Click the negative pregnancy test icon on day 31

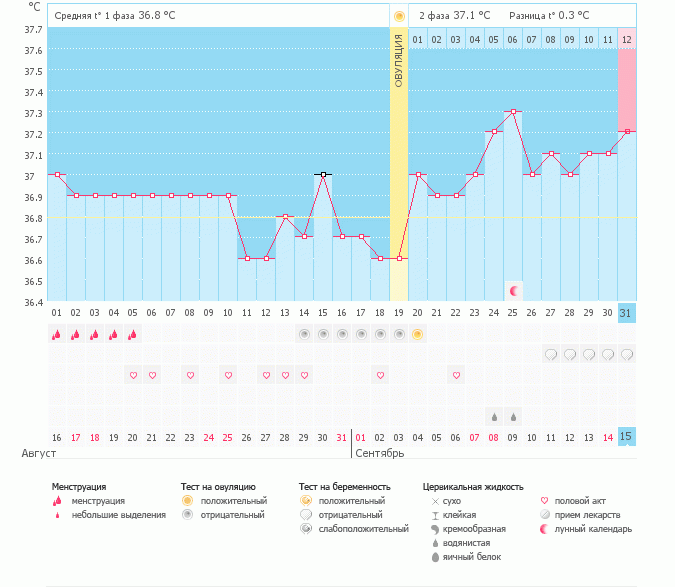click(x=627, y=354)
